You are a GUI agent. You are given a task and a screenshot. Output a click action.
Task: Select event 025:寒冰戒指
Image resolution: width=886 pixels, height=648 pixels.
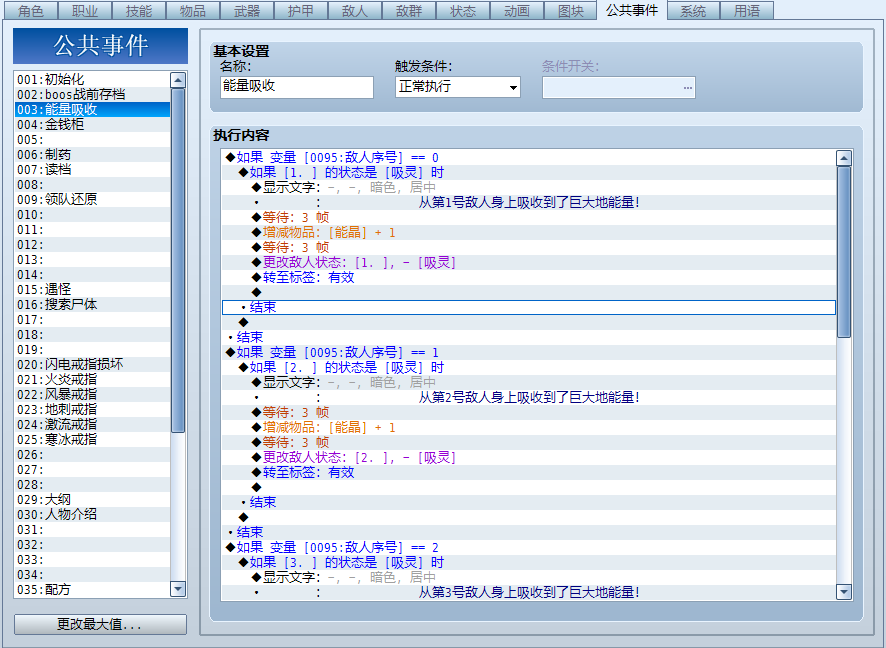(93, 440)
